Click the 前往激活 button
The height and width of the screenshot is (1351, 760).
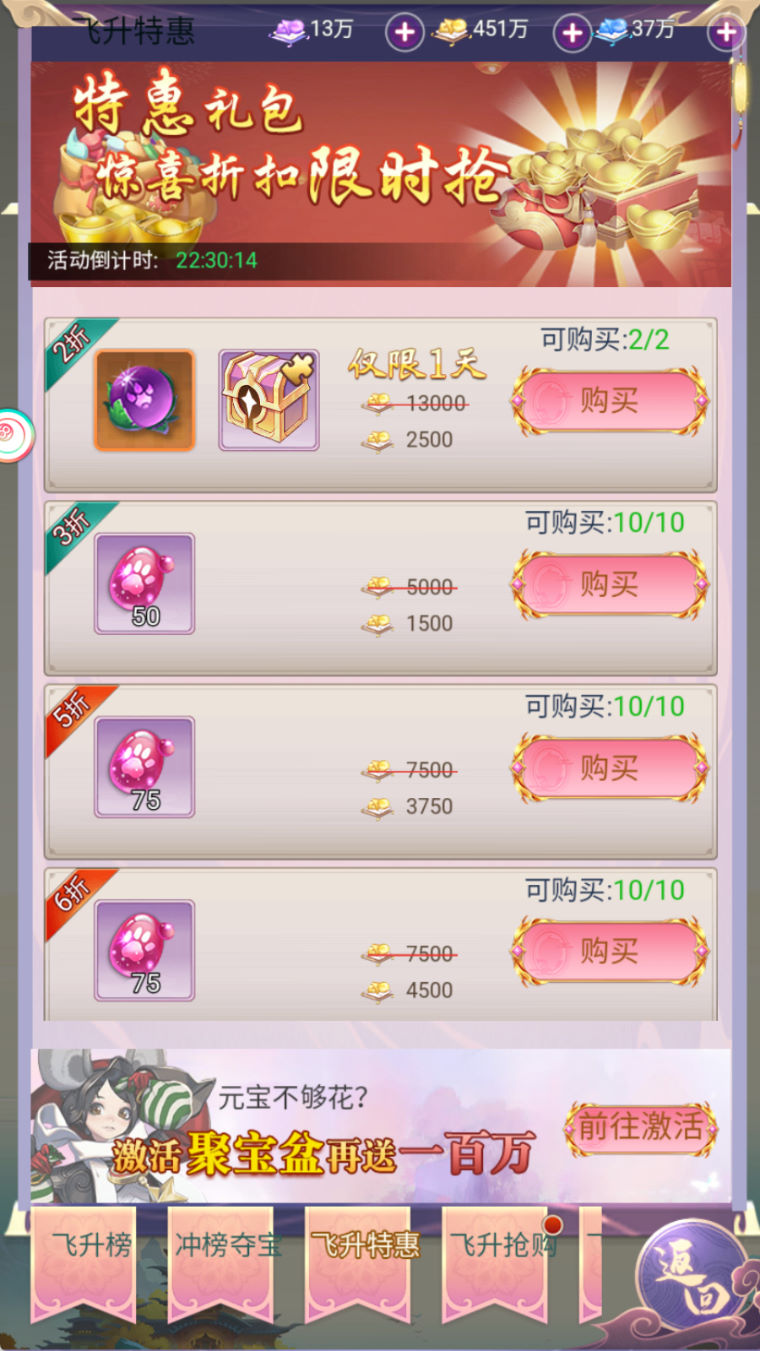pyautogui.click(x=641, y=1128)
